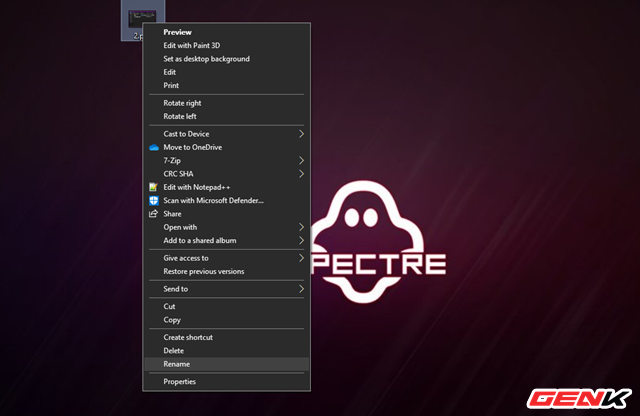Open the Send to entry

pyautogui.click(x=227, y=289)
